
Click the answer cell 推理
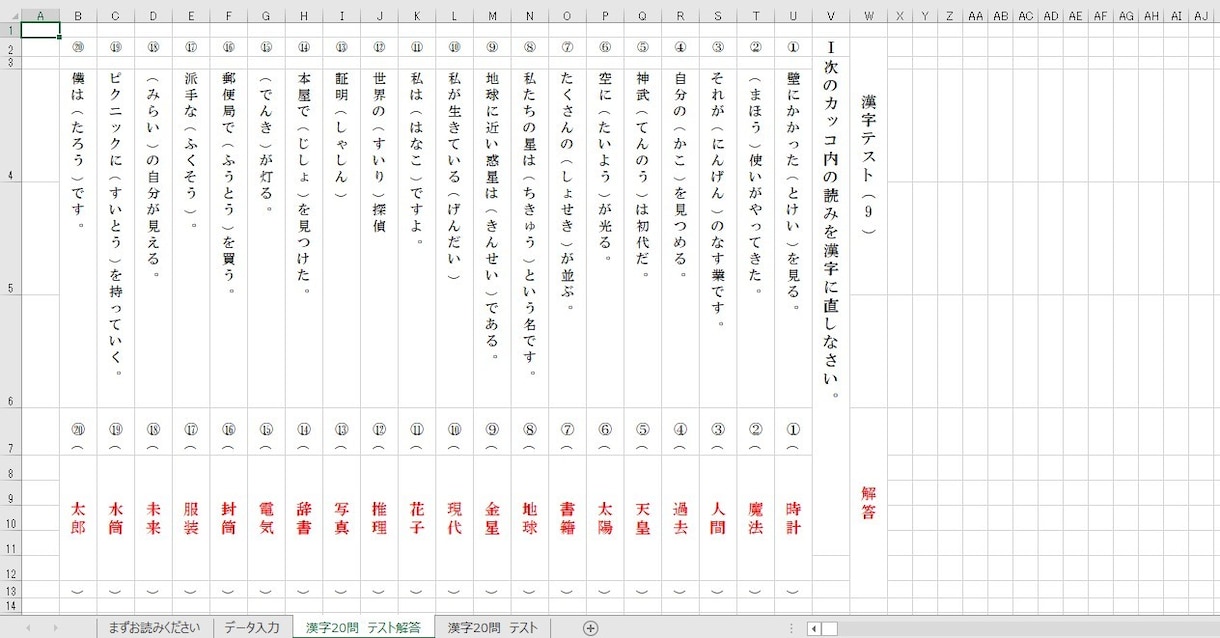379,518
